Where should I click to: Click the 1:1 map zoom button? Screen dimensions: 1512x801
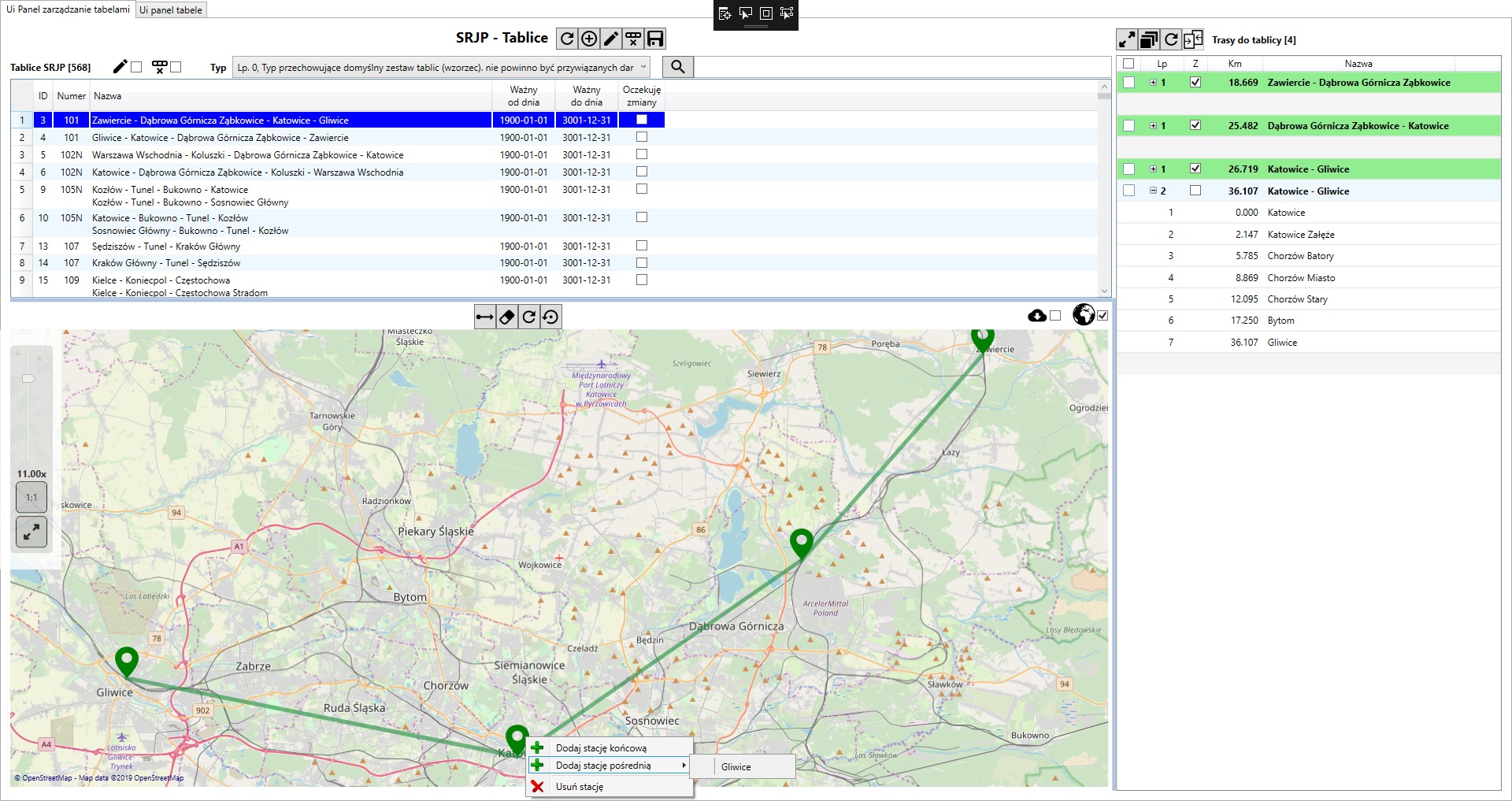[x=31, y=498]
